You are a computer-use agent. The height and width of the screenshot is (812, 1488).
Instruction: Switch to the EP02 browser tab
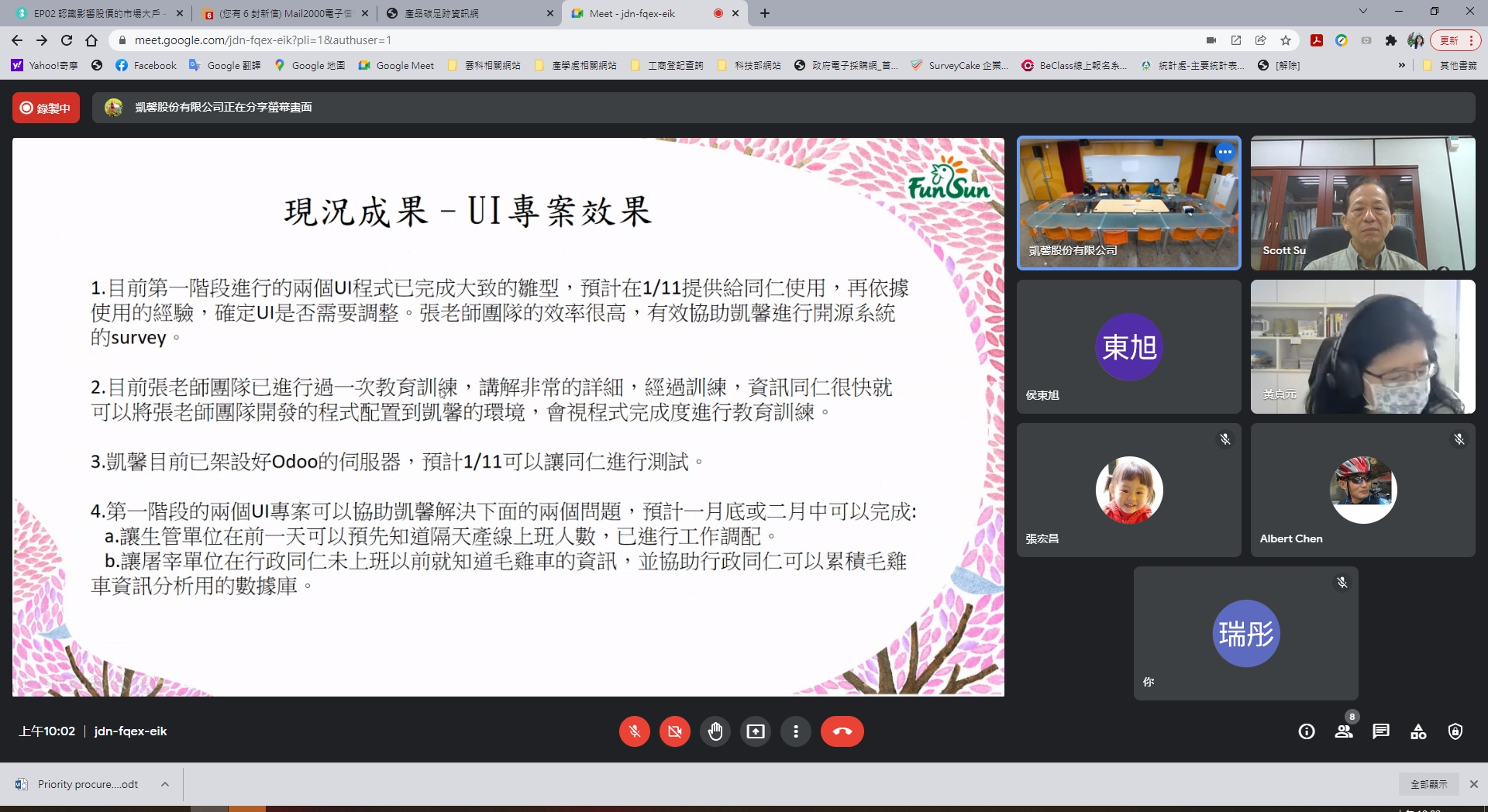tap(97, 13)
